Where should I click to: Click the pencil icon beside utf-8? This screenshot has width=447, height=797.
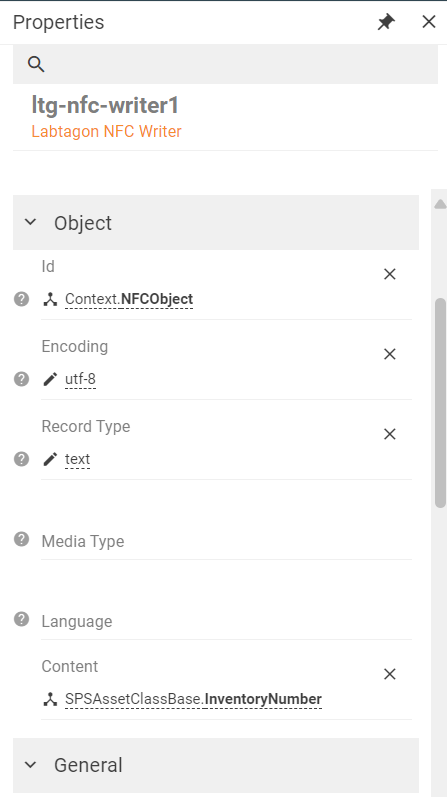(50, 379)
